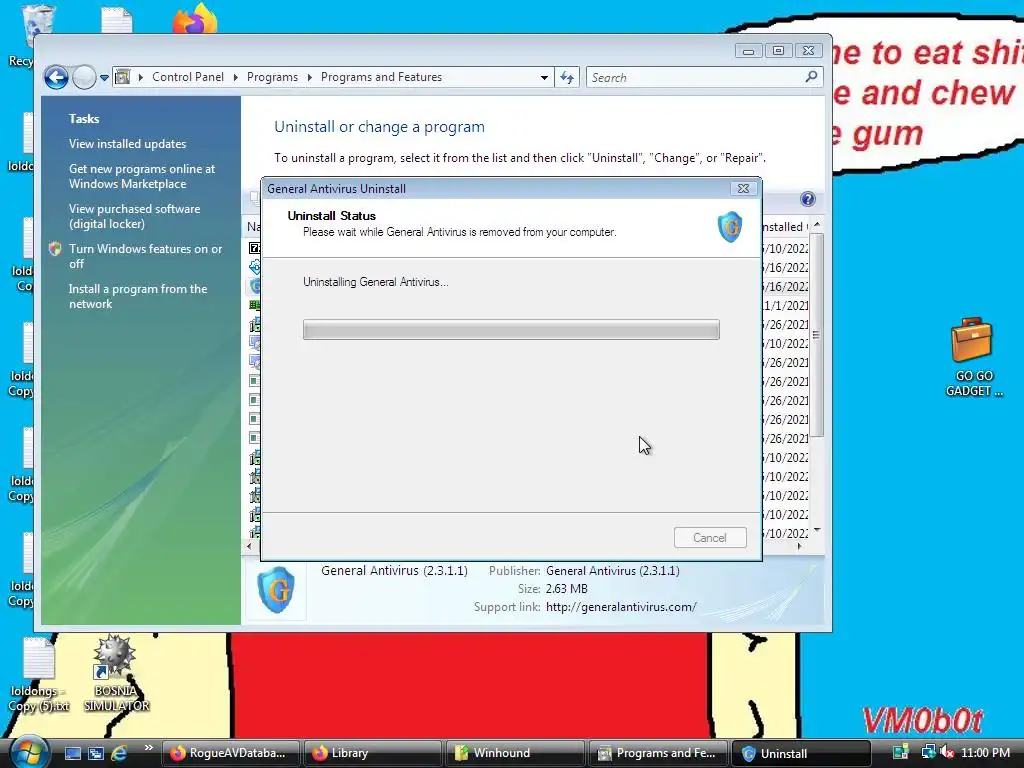This screenshot has width=1024, height=768.
Task: Click the generalantivirus.com support link
Action: tap(621, 607)
